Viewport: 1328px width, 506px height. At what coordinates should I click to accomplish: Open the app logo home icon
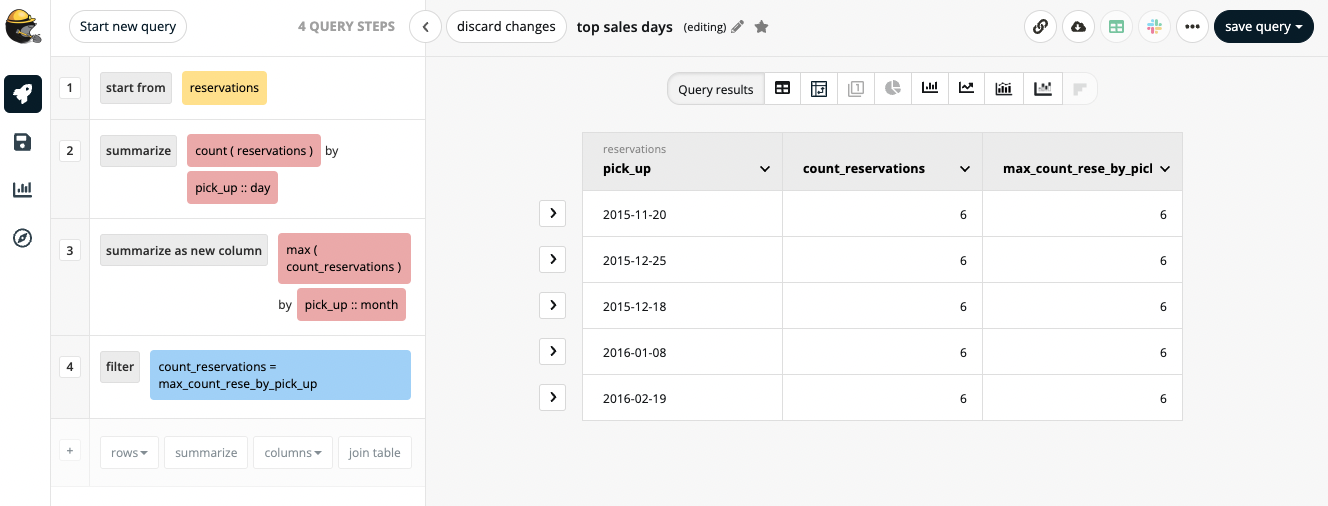[24, 28]
